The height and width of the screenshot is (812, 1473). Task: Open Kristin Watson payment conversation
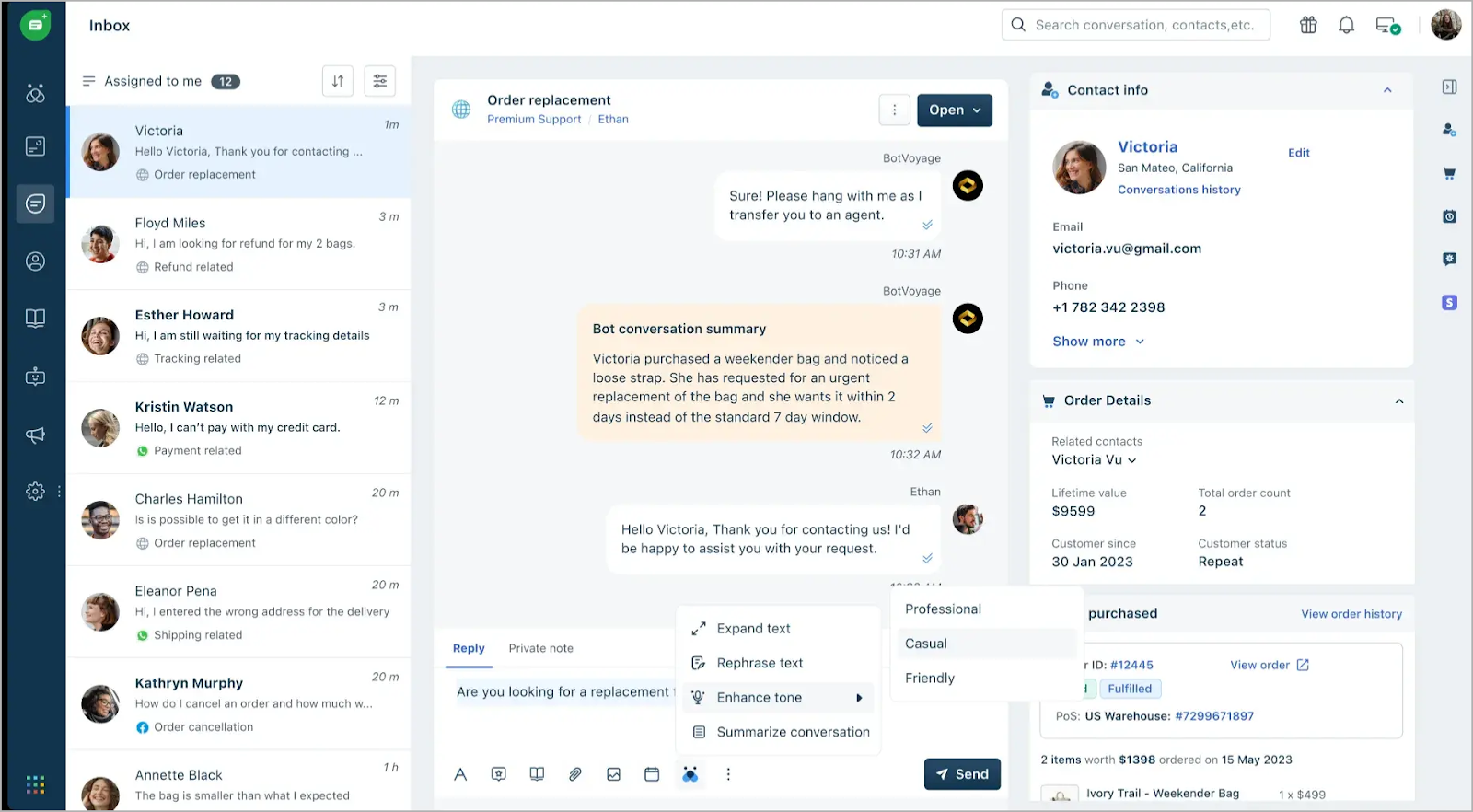pos(239,428)
